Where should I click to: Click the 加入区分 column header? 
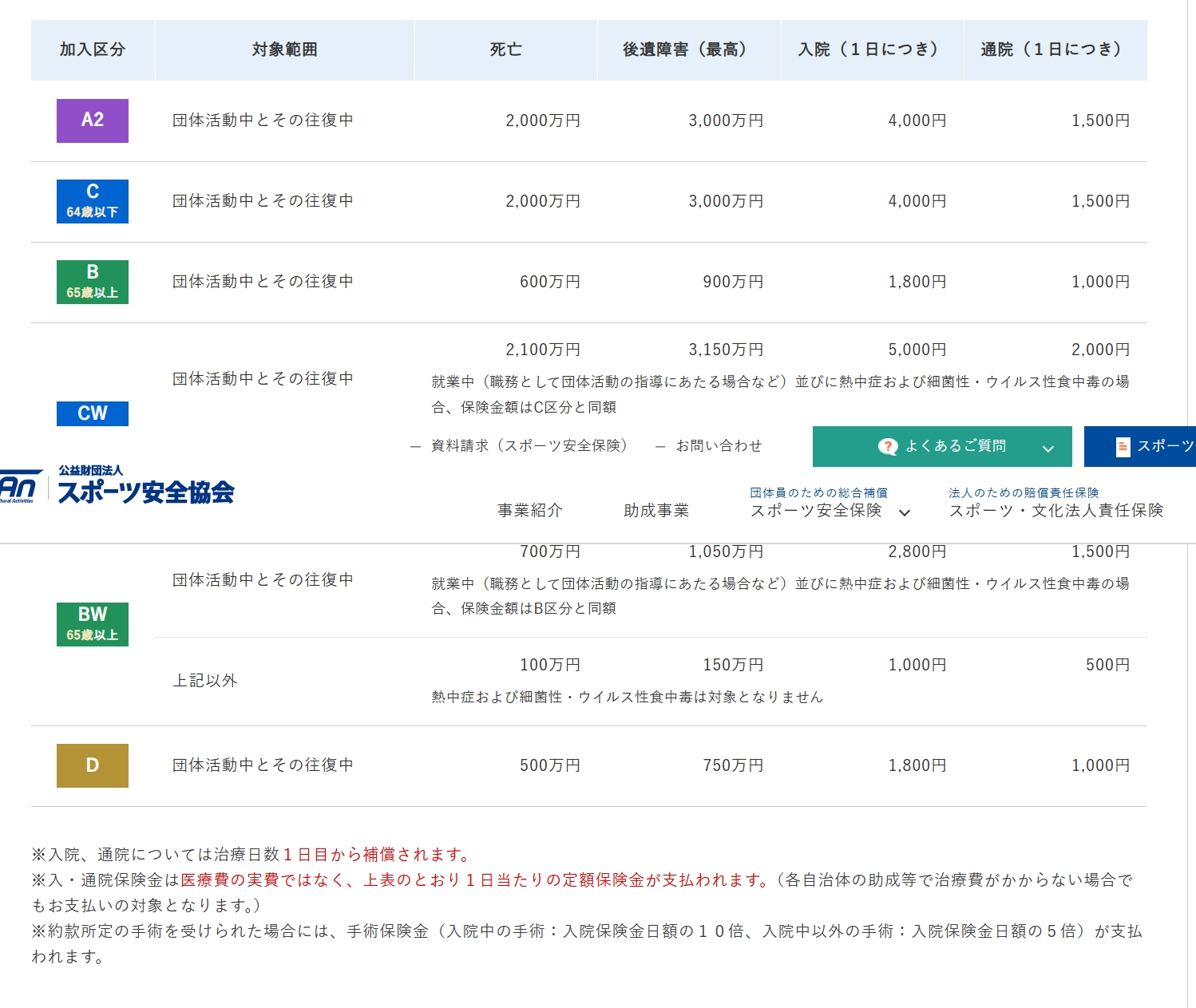[x=93, y=49]
